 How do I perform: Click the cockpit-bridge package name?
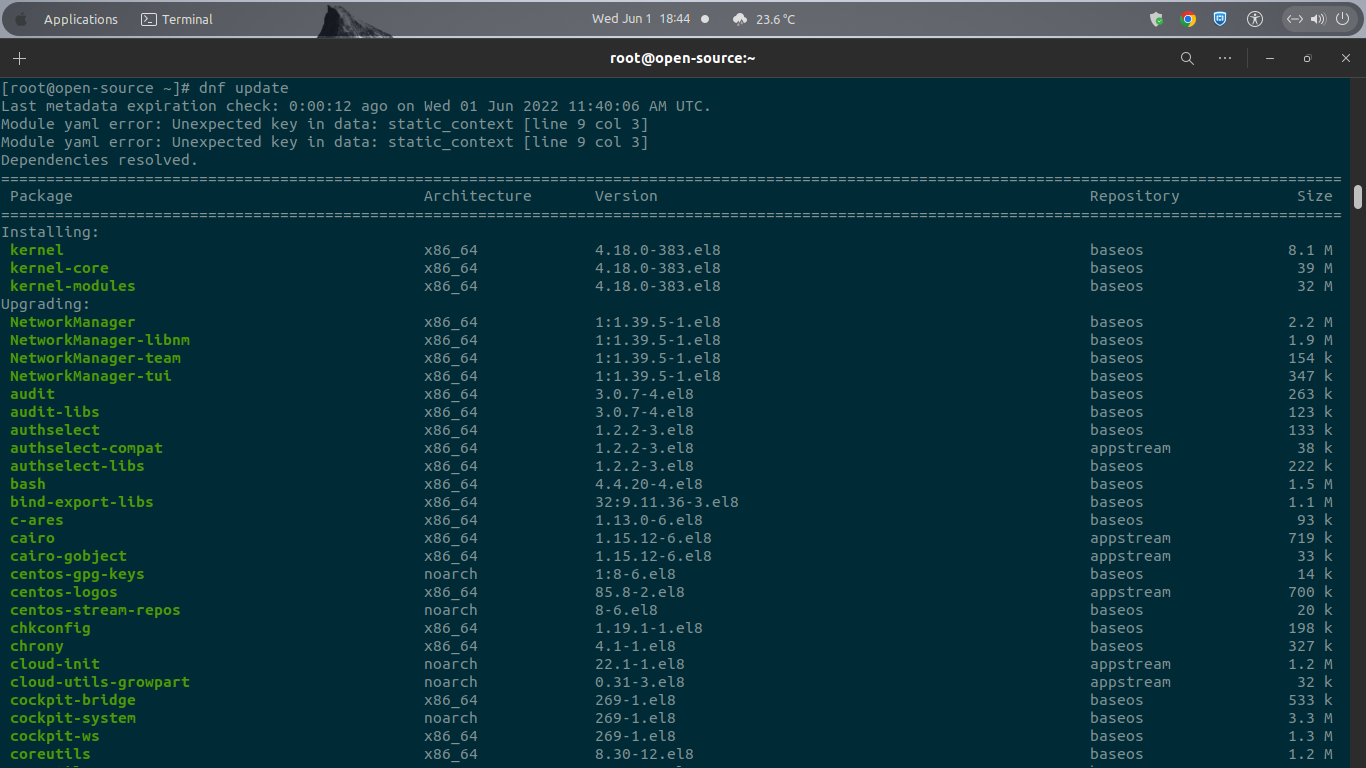coord(73,700)
